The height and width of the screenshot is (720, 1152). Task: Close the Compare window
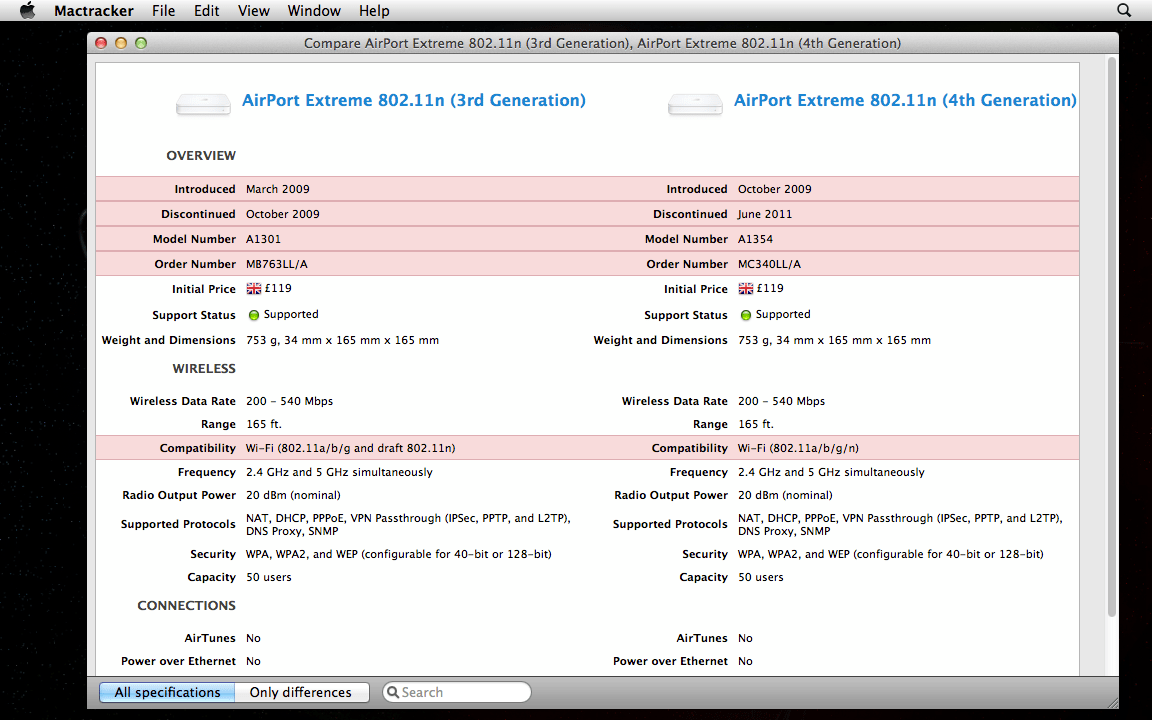point(101,43)
